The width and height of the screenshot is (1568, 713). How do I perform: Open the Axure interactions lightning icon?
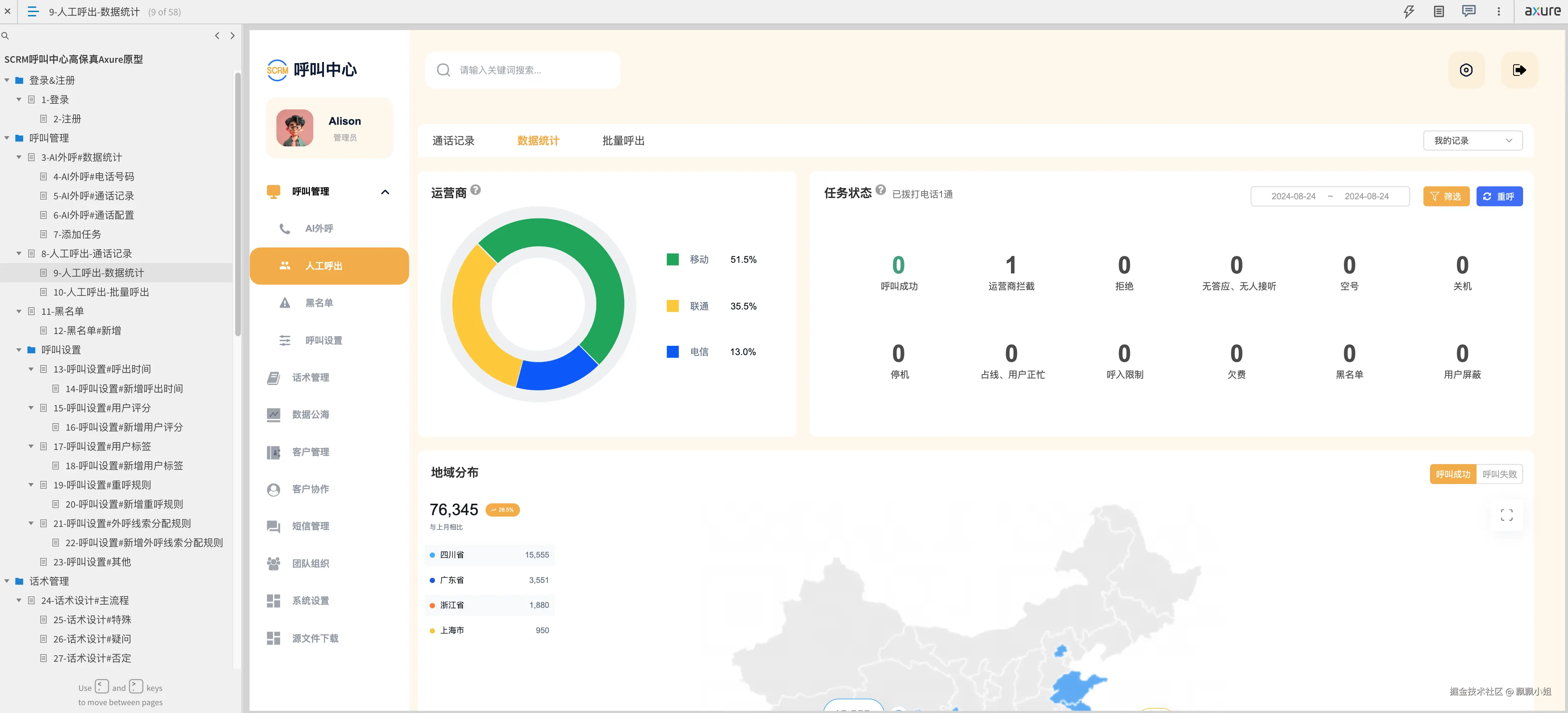pyautogui.click(x=1408, y=11)
